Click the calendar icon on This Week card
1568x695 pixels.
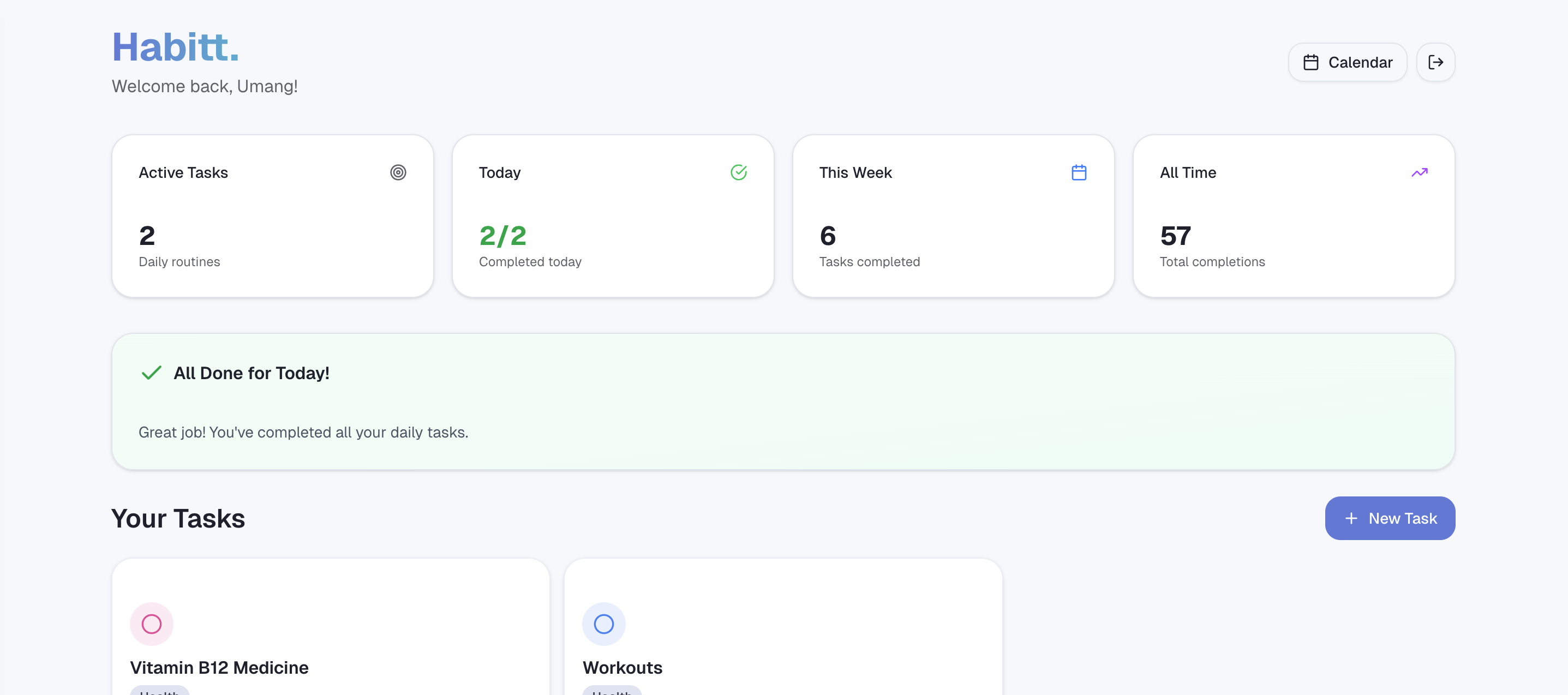pos(1079,172)
